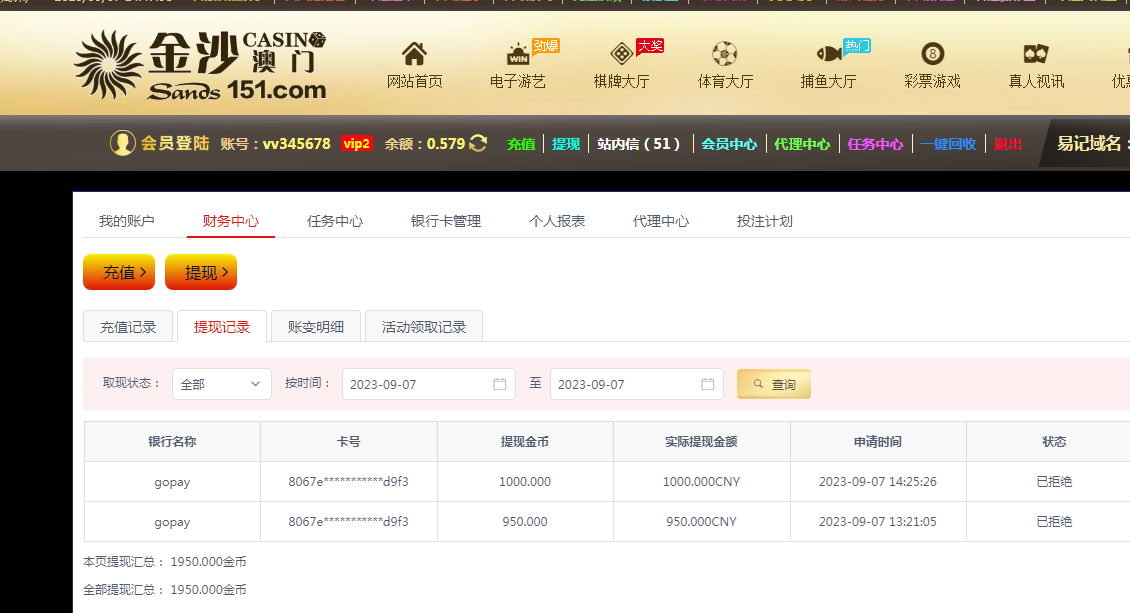Open 彩票游戏 lottery icon
This screenshot has width=1130, height=613.
(933, 54)
